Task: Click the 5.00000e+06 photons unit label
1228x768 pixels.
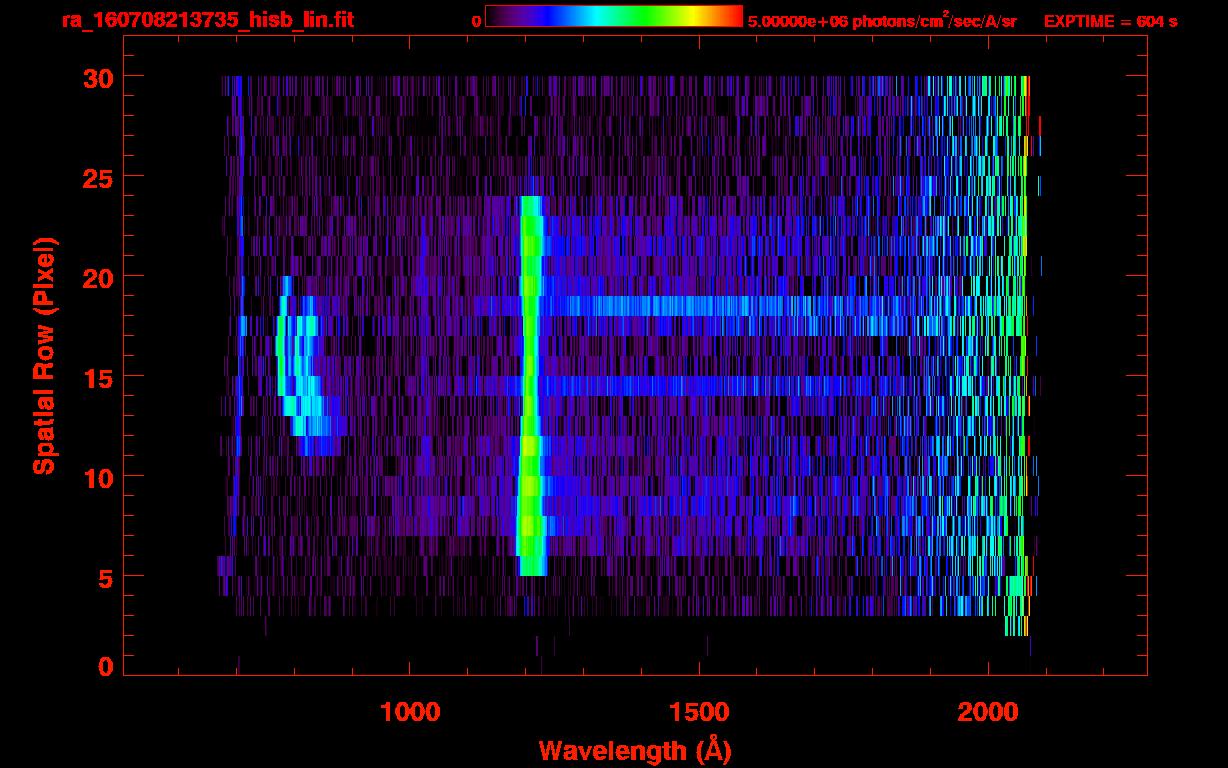Action: click(882, 21)
